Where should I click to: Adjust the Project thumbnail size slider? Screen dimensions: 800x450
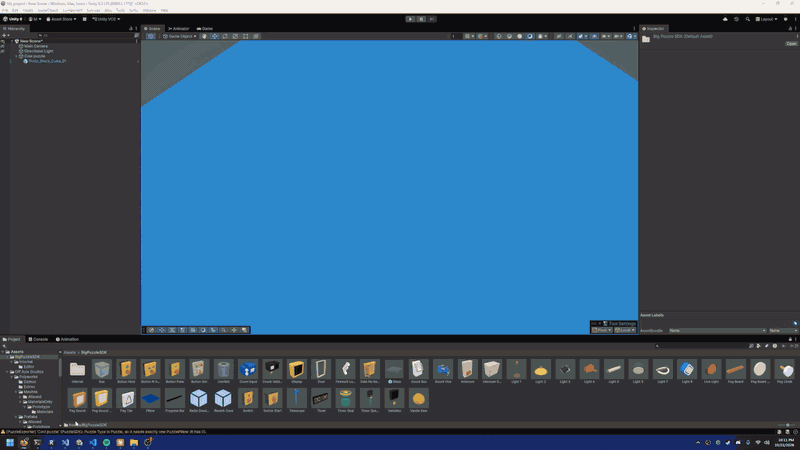(x=787, y=425)
